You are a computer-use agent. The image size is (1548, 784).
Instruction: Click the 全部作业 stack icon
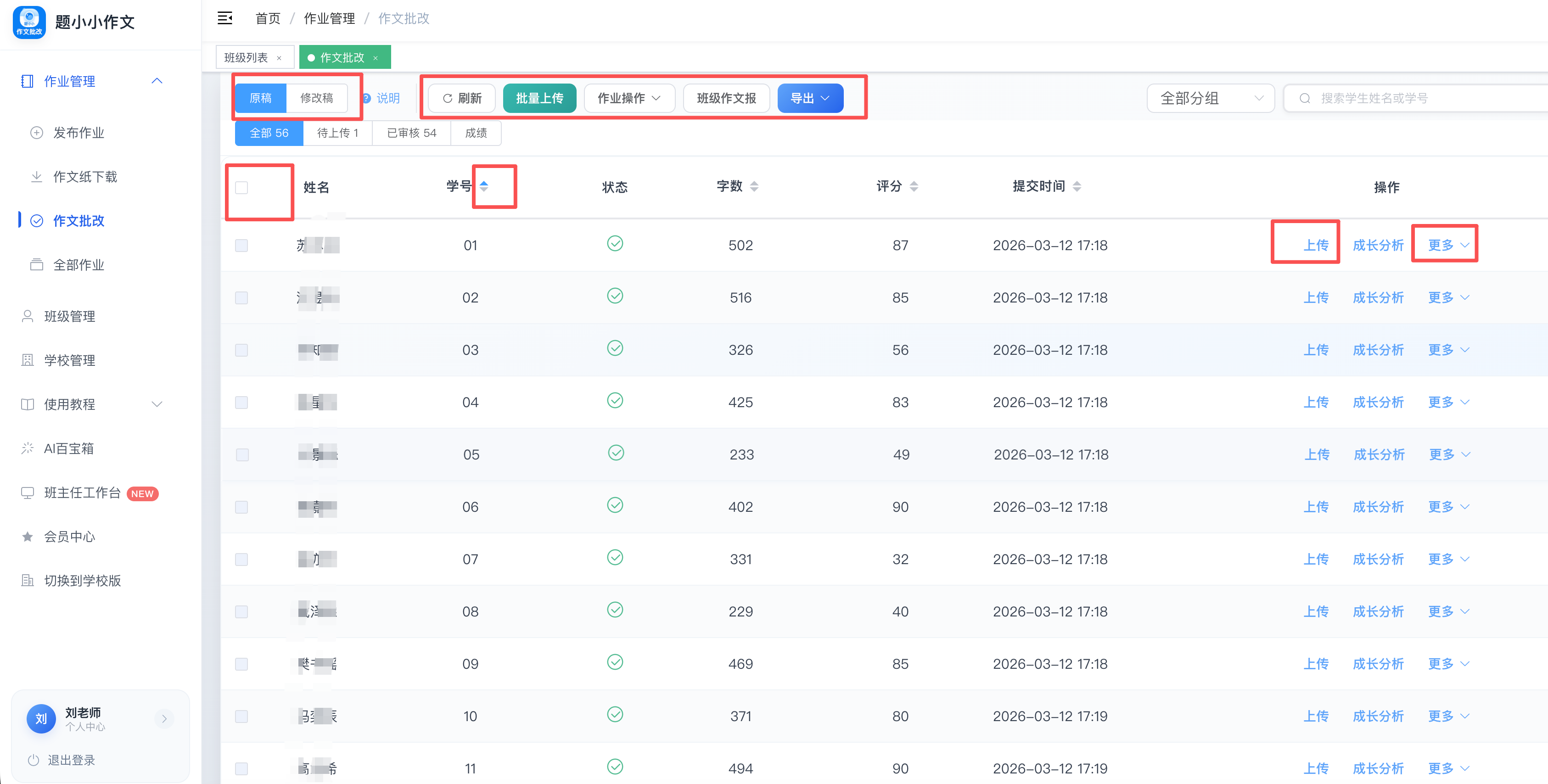(37, 264)
